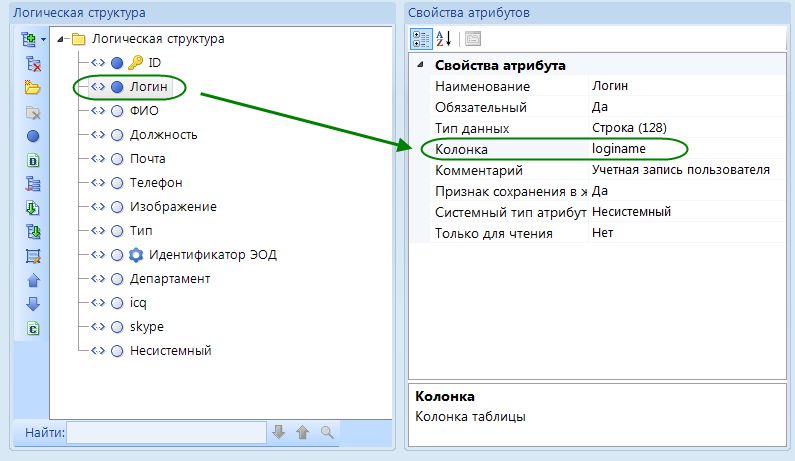
Task: Click the alphabetical A-Z sort icon
Action: tap(445, 39)
